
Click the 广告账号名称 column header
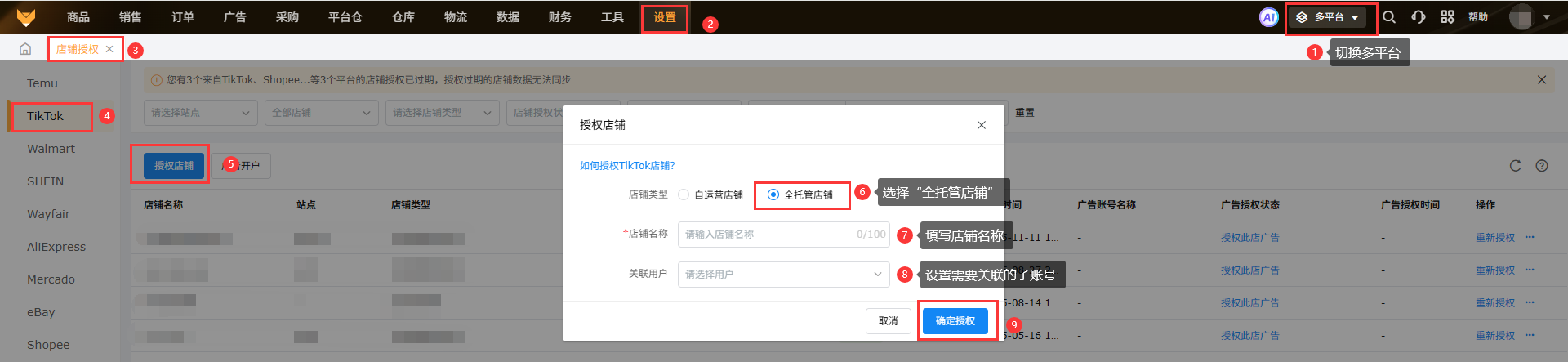tap(1107, 205)
